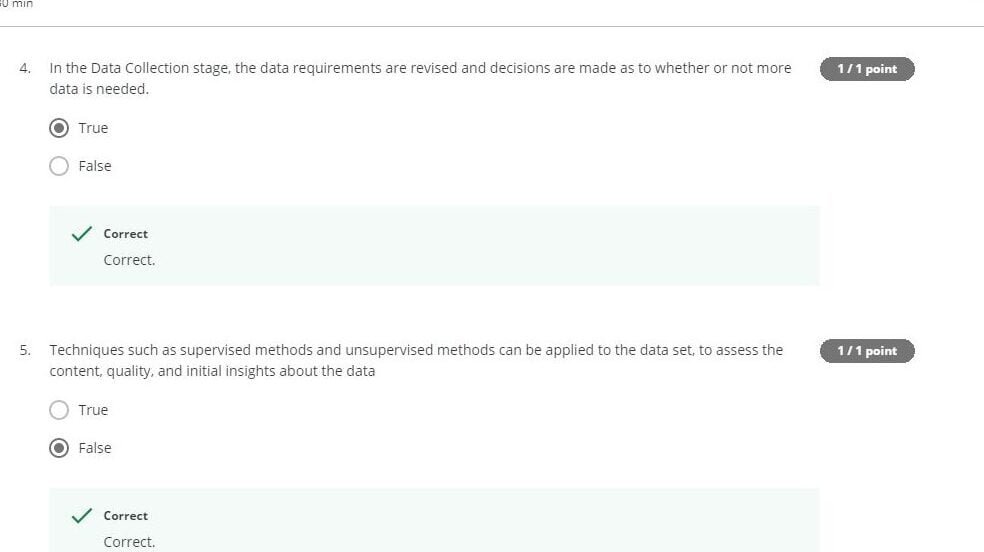Click the green checkmark icon under question 4
The height and width of the screenshot is (552, 984).
tap(82, 234)
